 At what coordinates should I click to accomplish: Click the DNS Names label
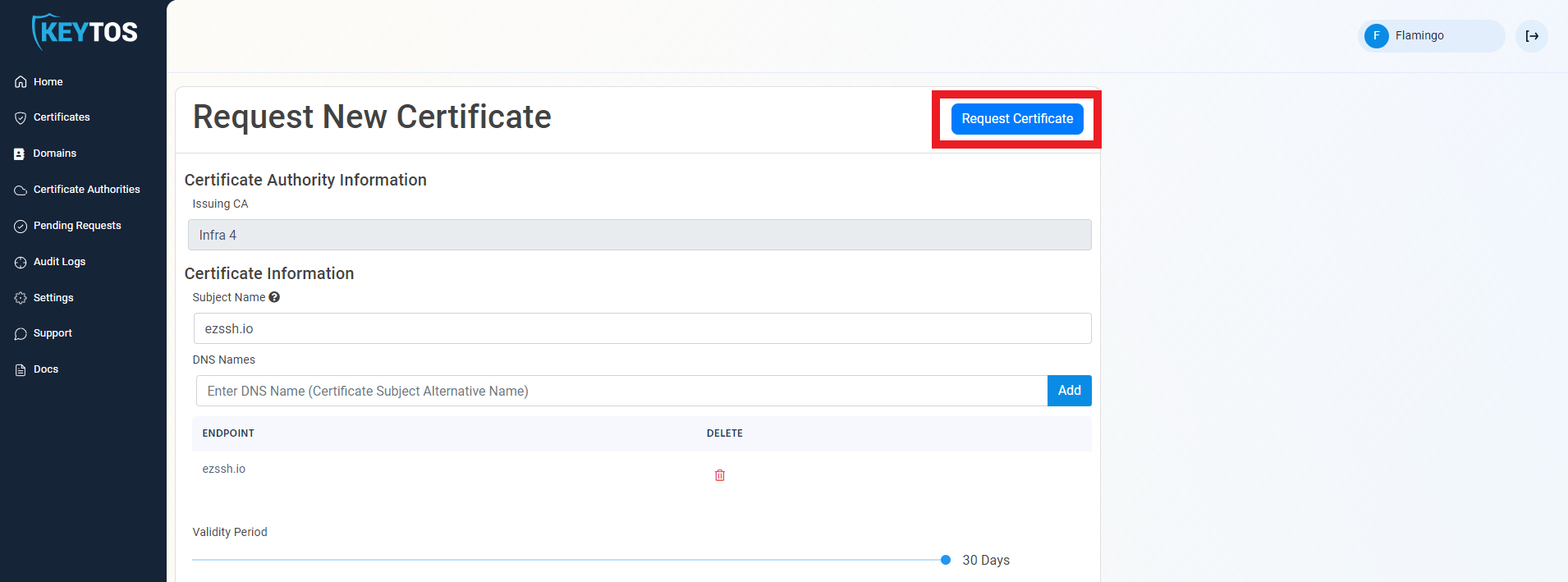pyautogui.click(x=224, y=360)
